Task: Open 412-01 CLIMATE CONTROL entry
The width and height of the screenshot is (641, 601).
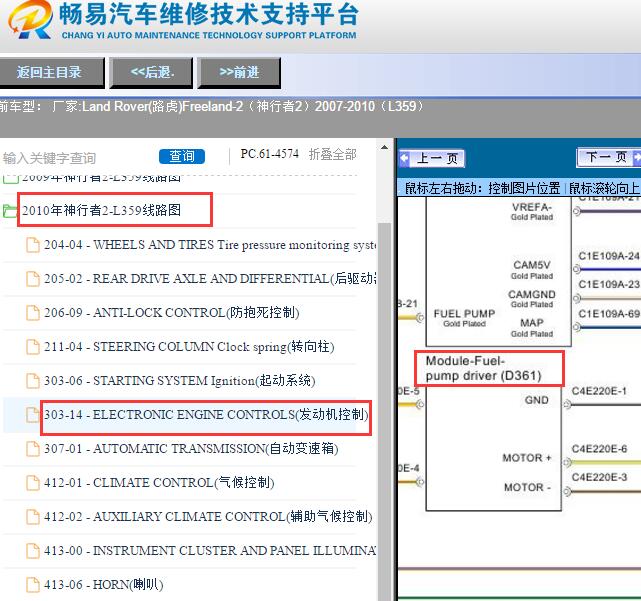Action: 159,482
